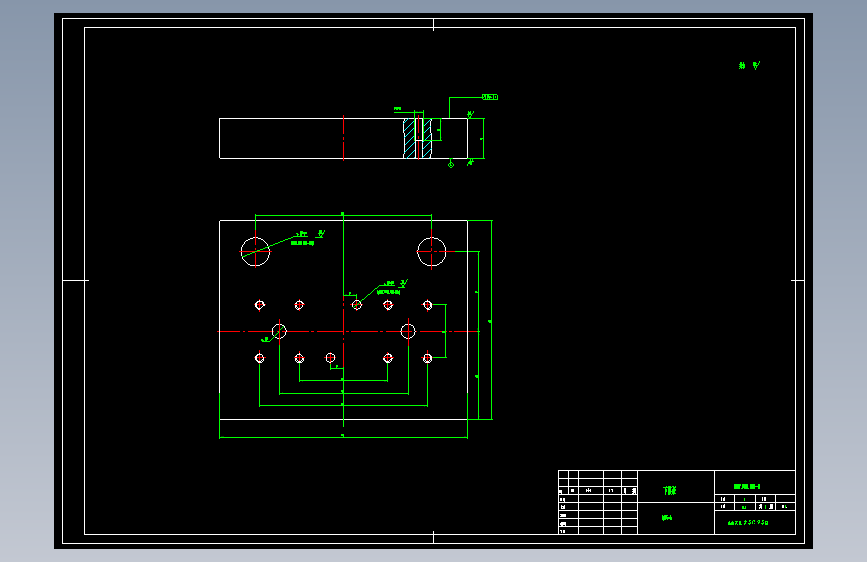Image resolution: width=867 pixels, height=562 pixels.
Task: Select the rightmost small hole in lower row
Action: pyautogui.click(x=427, y=358)
